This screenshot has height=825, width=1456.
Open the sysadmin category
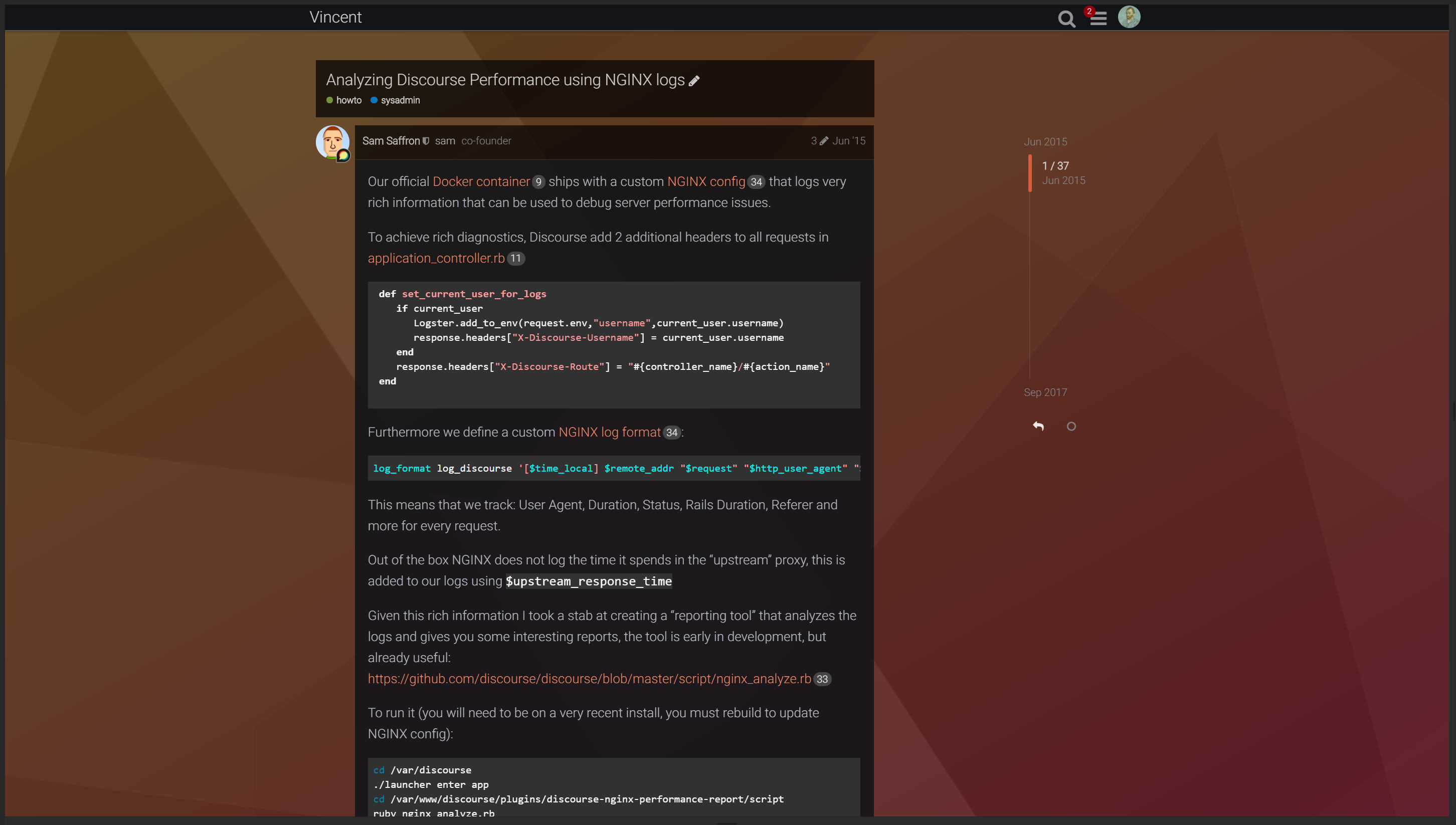pyautogui.click(x=396, y=100)
